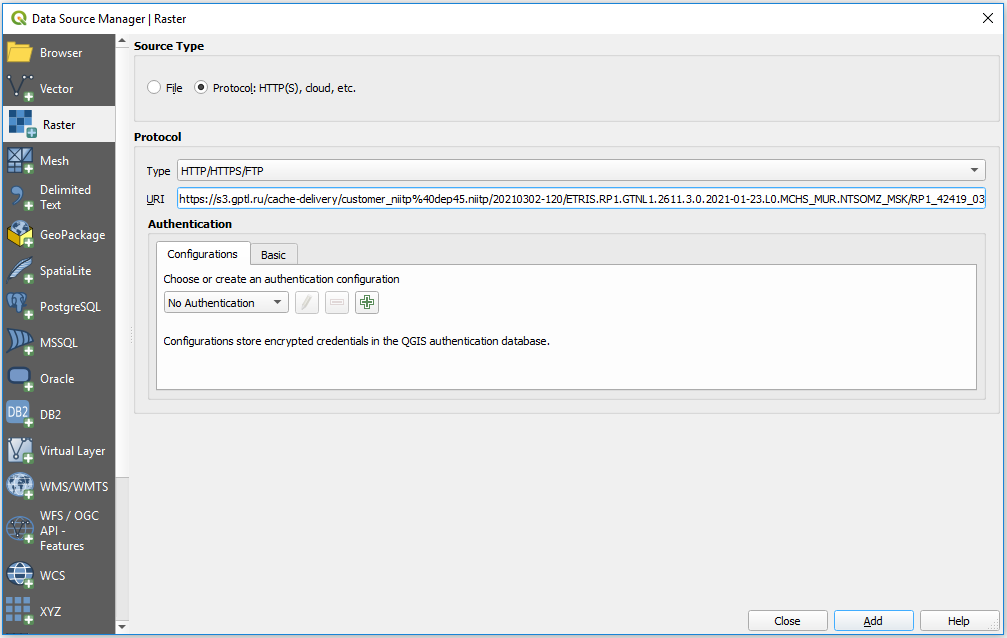The image size is (1007, 638).
Task: Select Protocol HTTP(S) cloud radio option
Action: [201, 87]
